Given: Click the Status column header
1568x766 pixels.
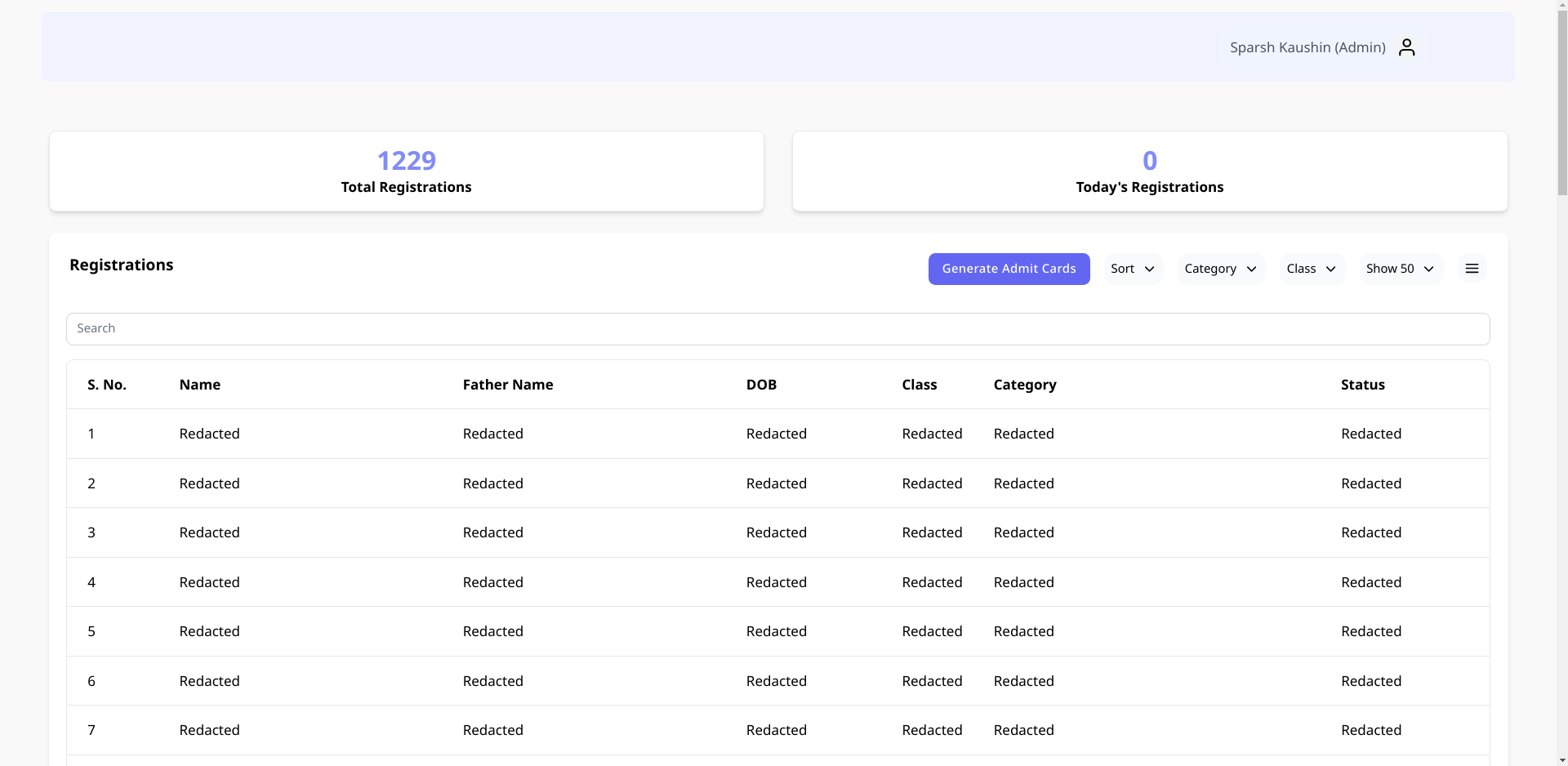Looking at the screenshot, I should pyautogui.click(x=1362, y=385).
